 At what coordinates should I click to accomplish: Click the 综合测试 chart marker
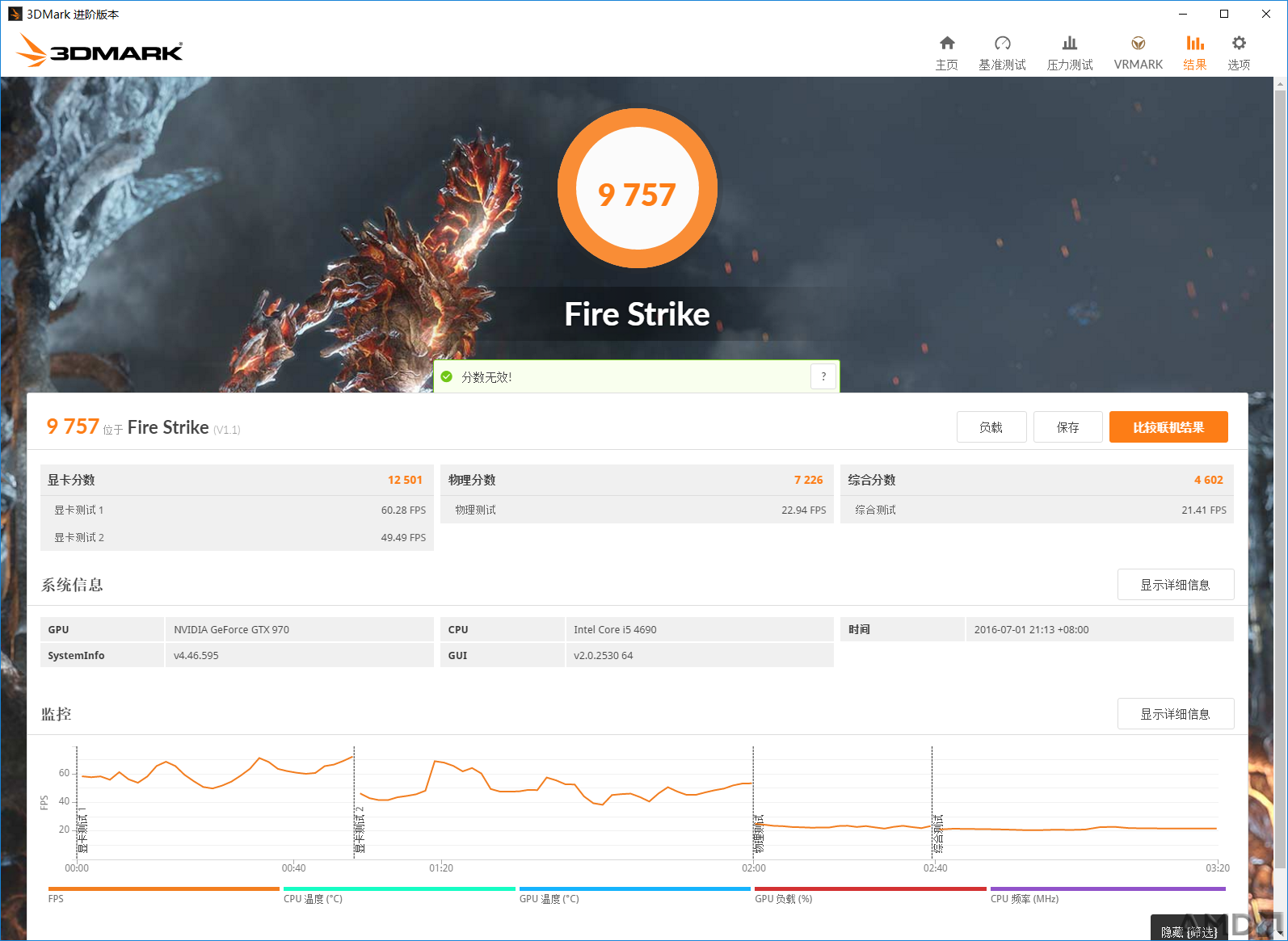point(937,834)
